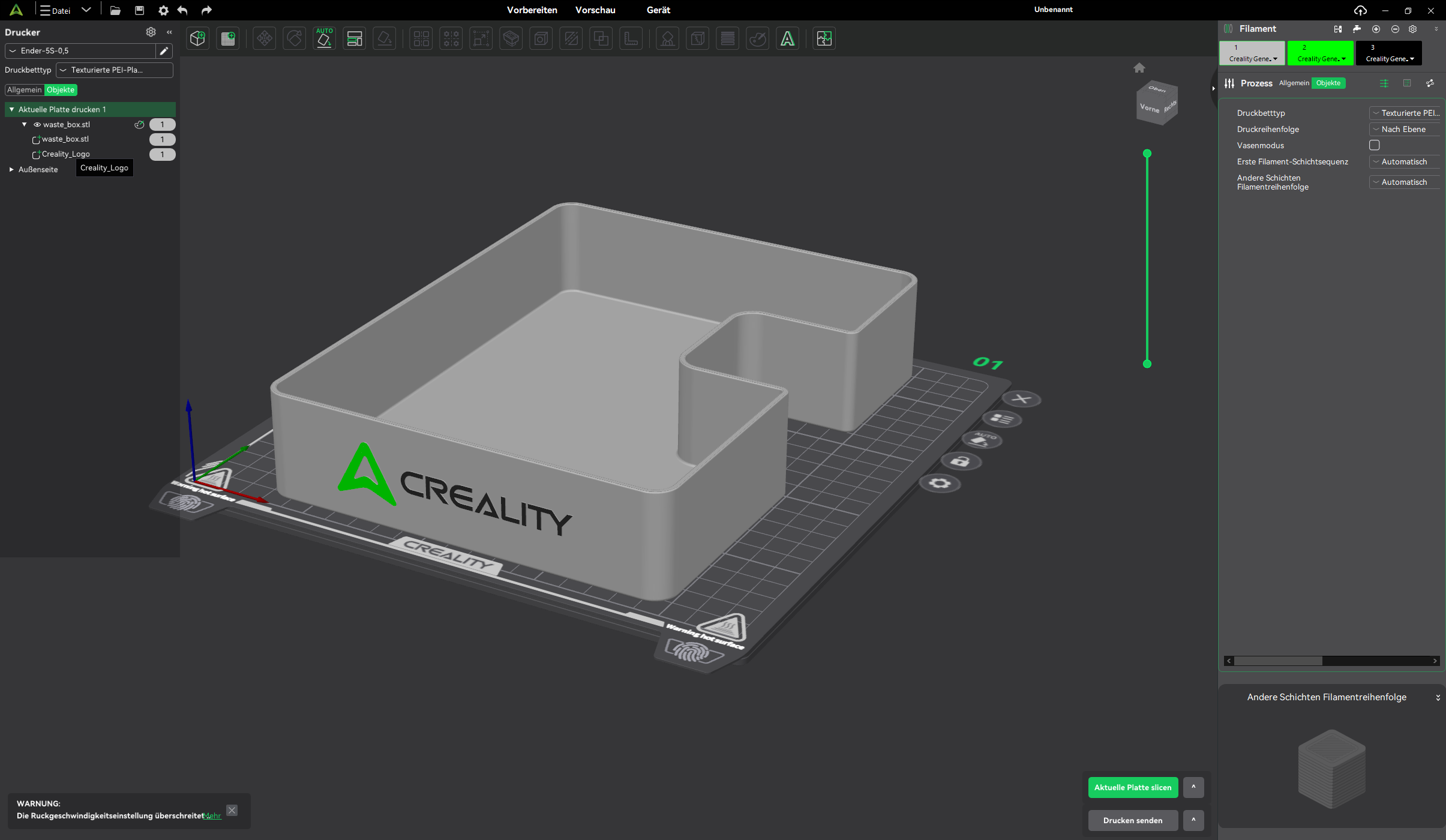Click the arrange objects layout icon
This screenshot has height=840, width=1446.
coord(355,39)
